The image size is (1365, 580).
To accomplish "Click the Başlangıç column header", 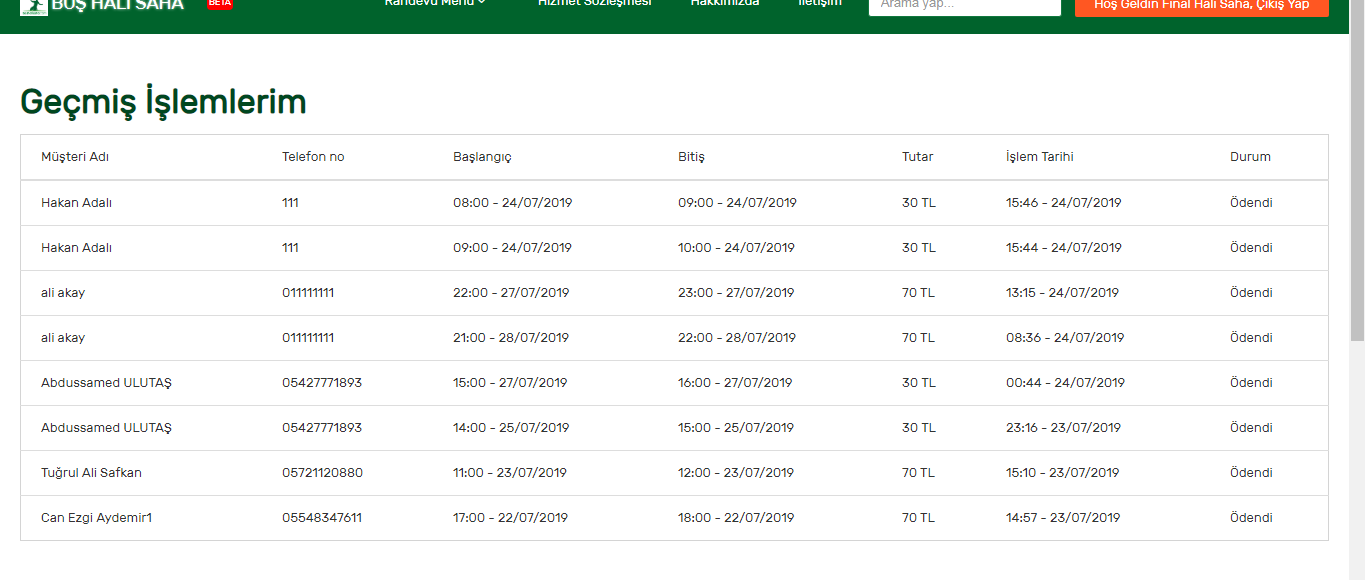I will (x=482, y=157).
